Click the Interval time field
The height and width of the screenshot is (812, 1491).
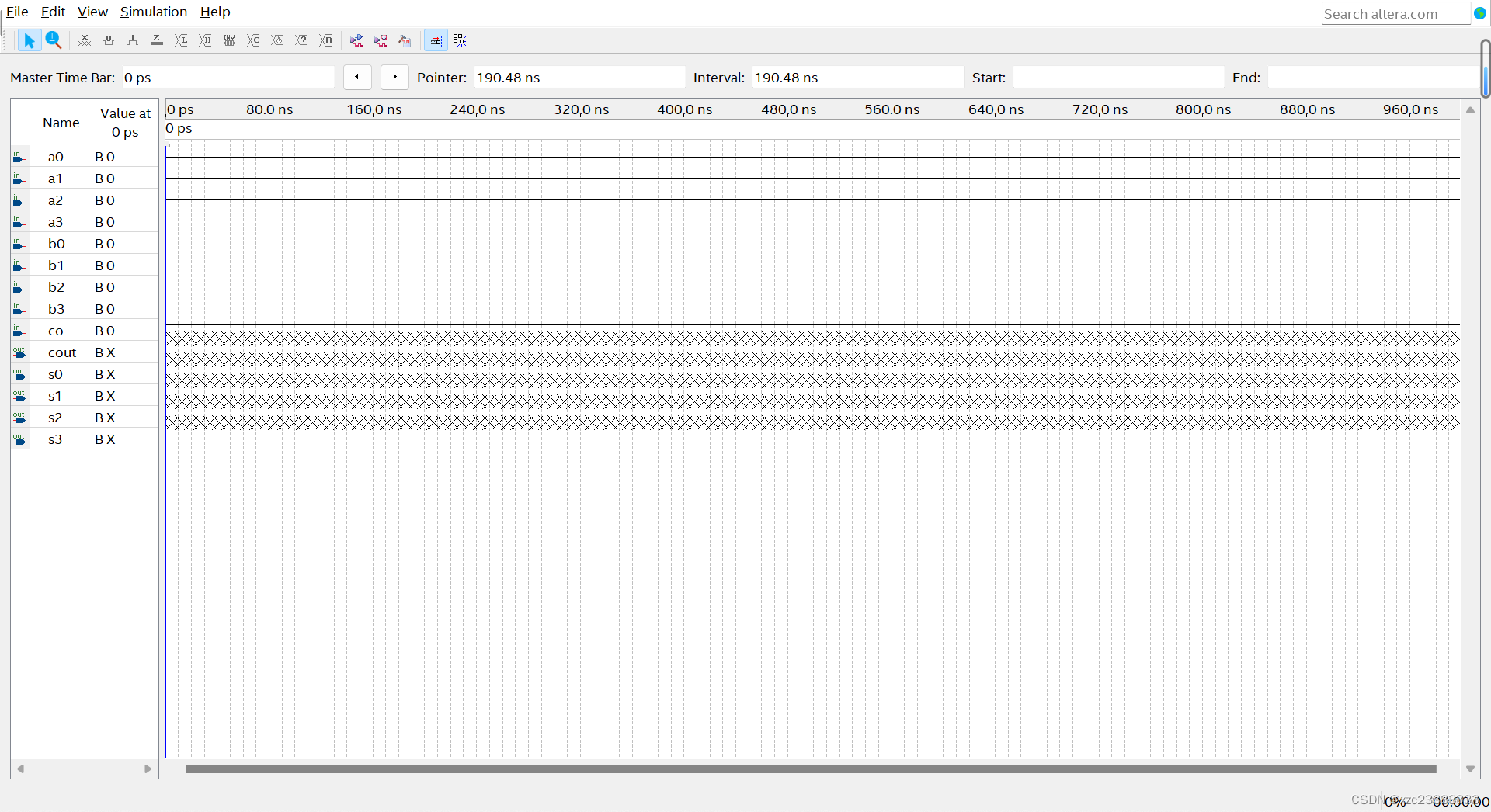click(x=858, y=78)
